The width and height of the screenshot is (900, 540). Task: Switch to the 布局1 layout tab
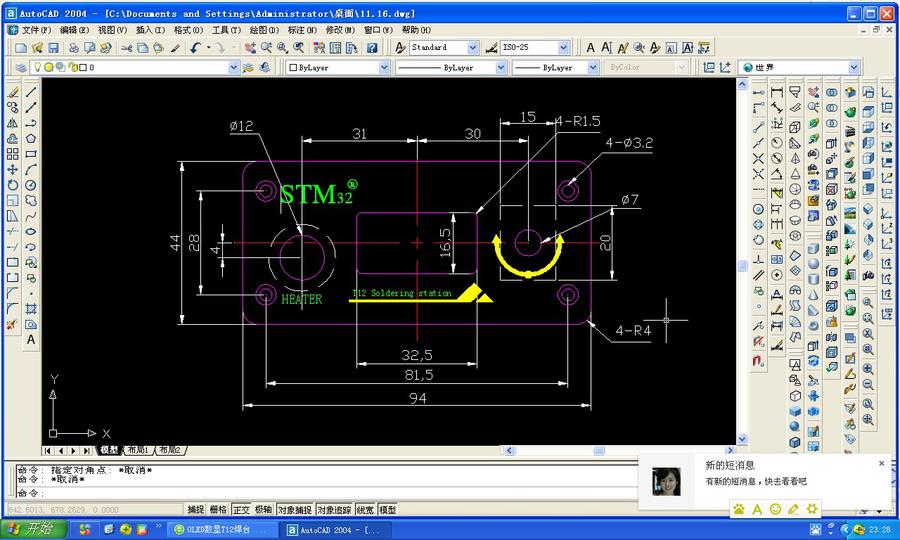pyautogui.click(x=138, y=450)
